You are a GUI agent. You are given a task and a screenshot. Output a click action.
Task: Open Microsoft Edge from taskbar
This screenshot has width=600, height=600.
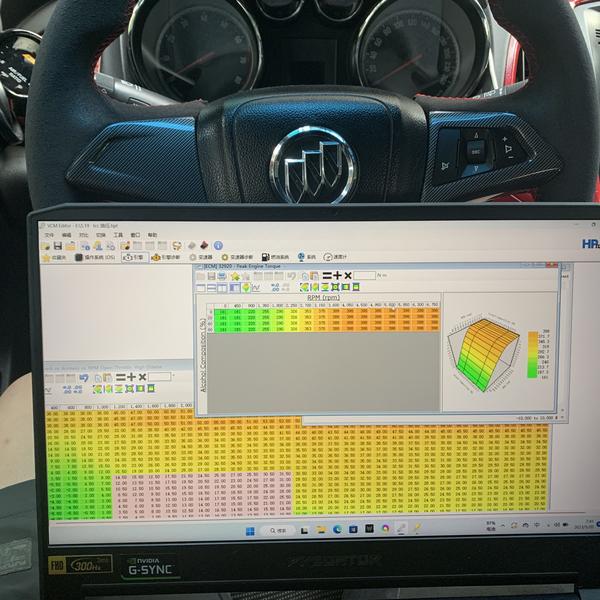click(337, 529)
